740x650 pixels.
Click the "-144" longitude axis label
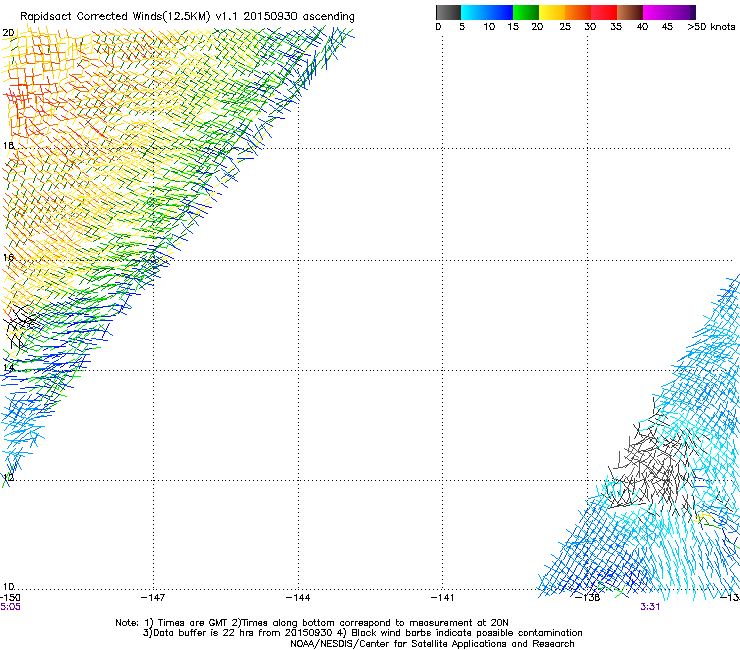coord(298,598)
